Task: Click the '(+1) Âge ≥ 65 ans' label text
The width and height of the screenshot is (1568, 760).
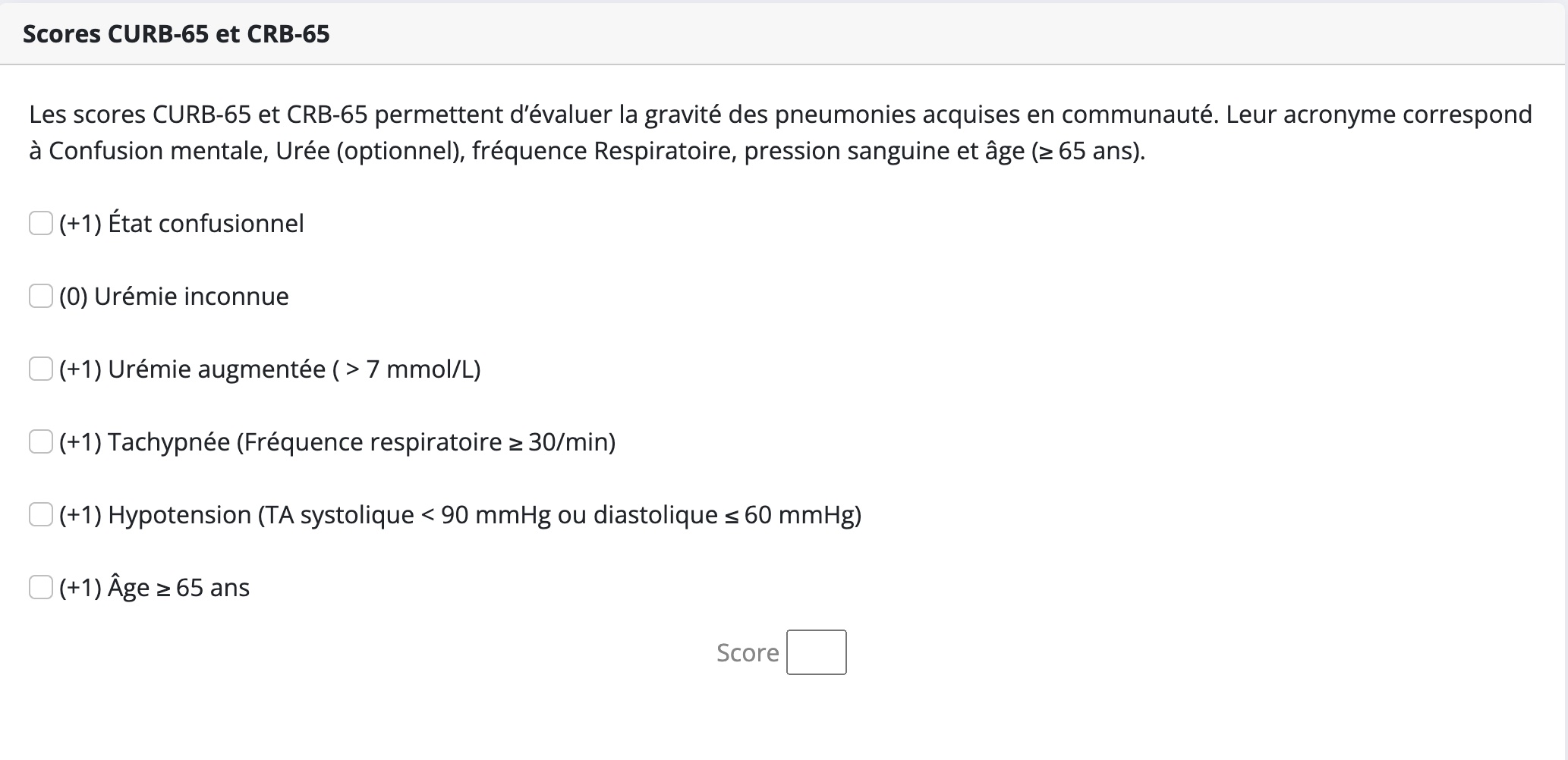Action: point(154,589)
